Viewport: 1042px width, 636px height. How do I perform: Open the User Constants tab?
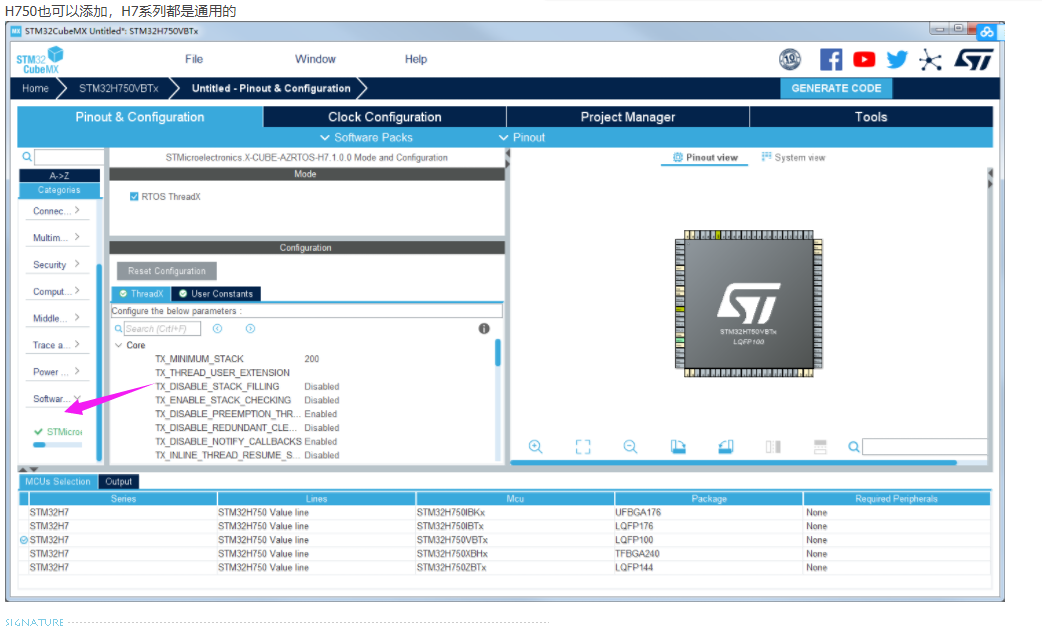pos(216,294)
